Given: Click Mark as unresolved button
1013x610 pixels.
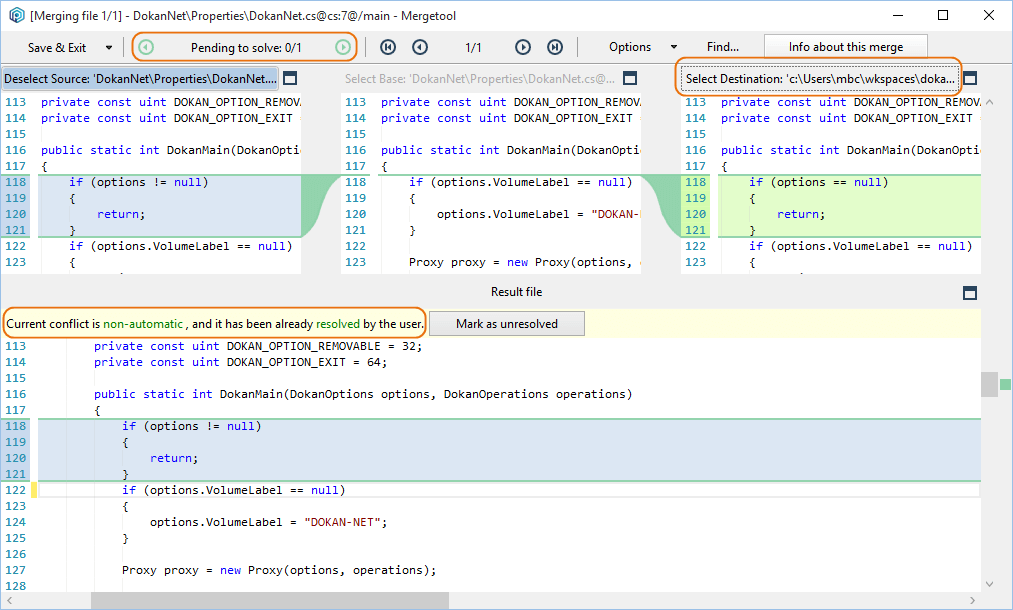Looking at the screenshot, I should tap(506, 324).
